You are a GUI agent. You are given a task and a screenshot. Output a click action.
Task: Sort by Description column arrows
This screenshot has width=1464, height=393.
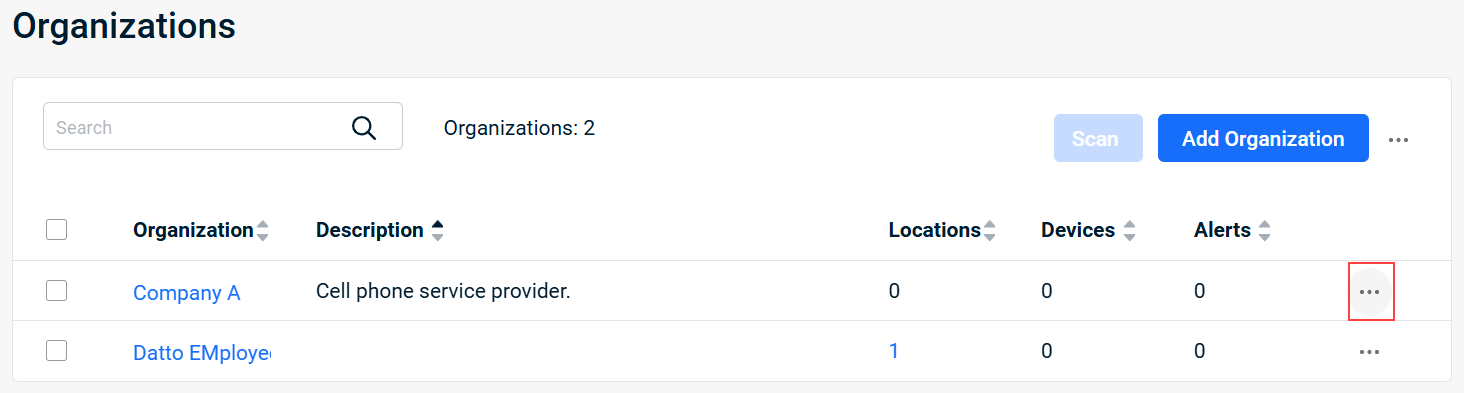(x=437, y=231)
